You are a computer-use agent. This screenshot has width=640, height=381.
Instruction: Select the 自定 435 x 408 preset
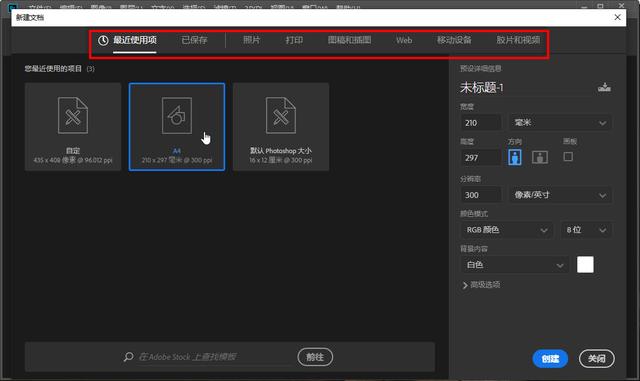(73, 127)
